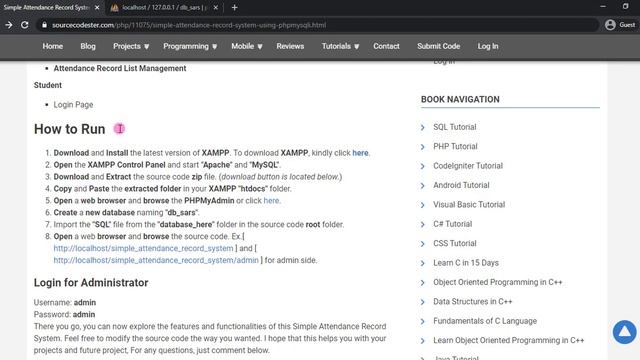Open the CodeIgniter Tutorial link

[468, 166]
